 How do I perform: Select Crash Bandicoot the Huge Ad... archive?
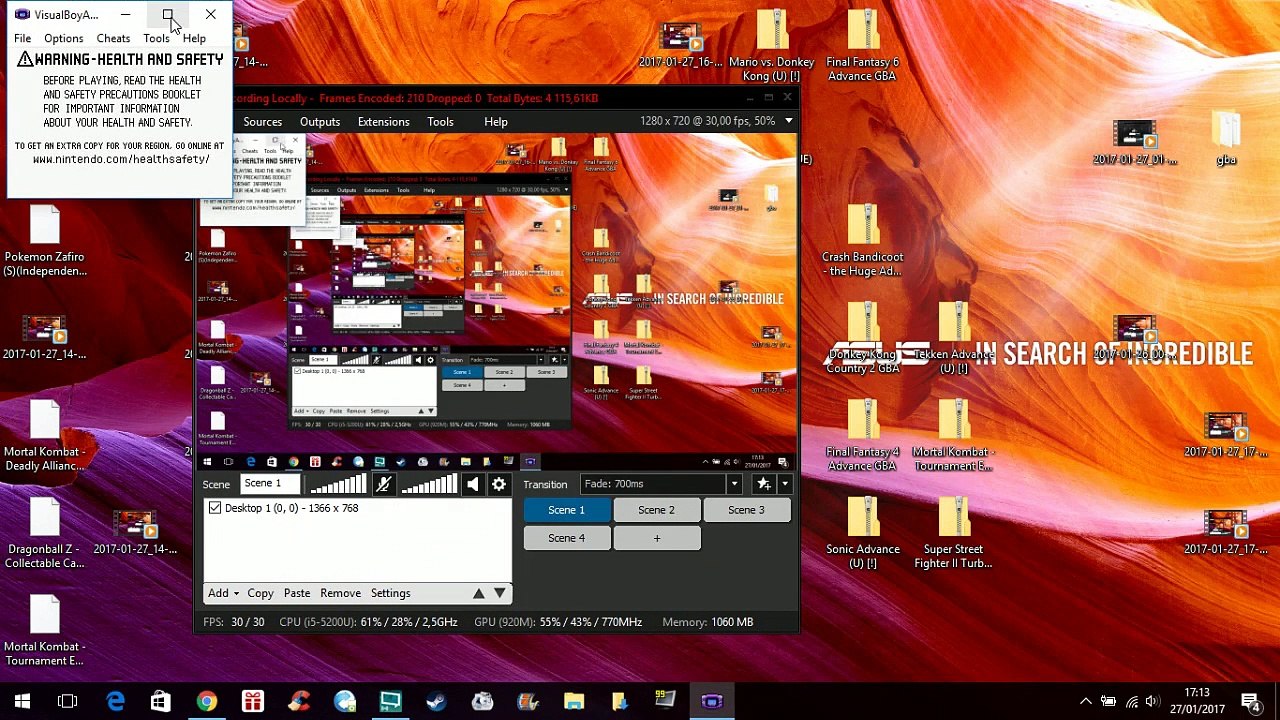click(x=862, y=241)
